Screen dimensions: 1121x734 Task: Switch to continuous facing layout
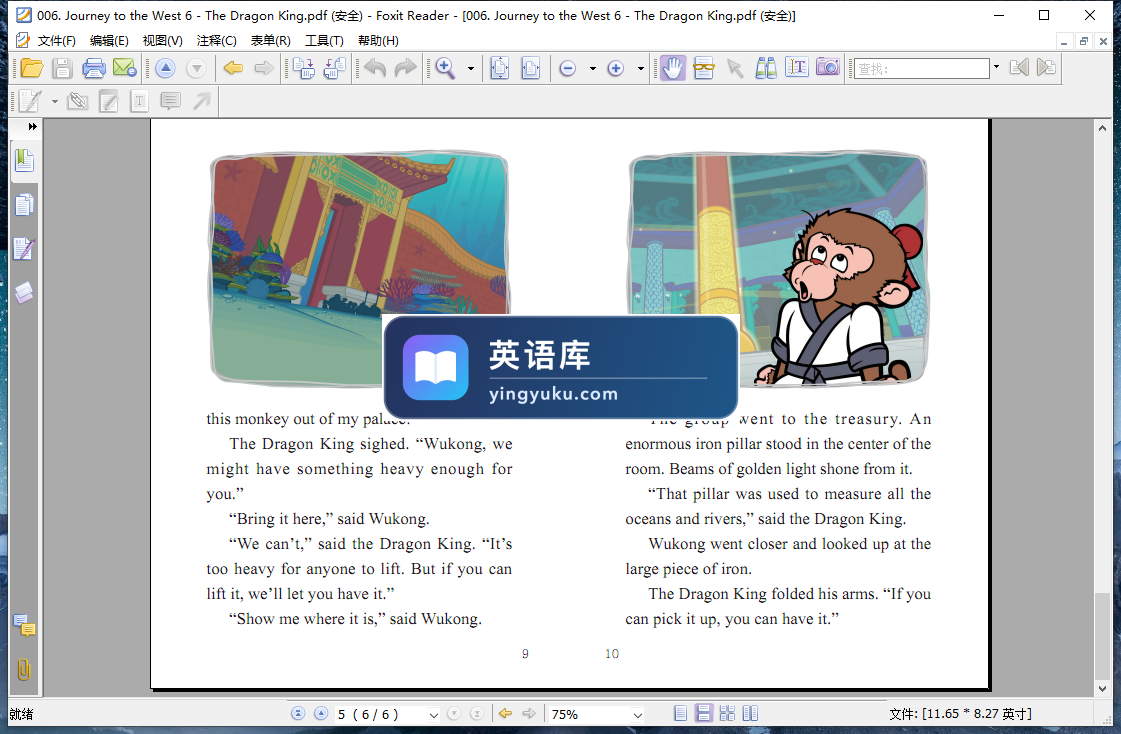click(727, 713)
